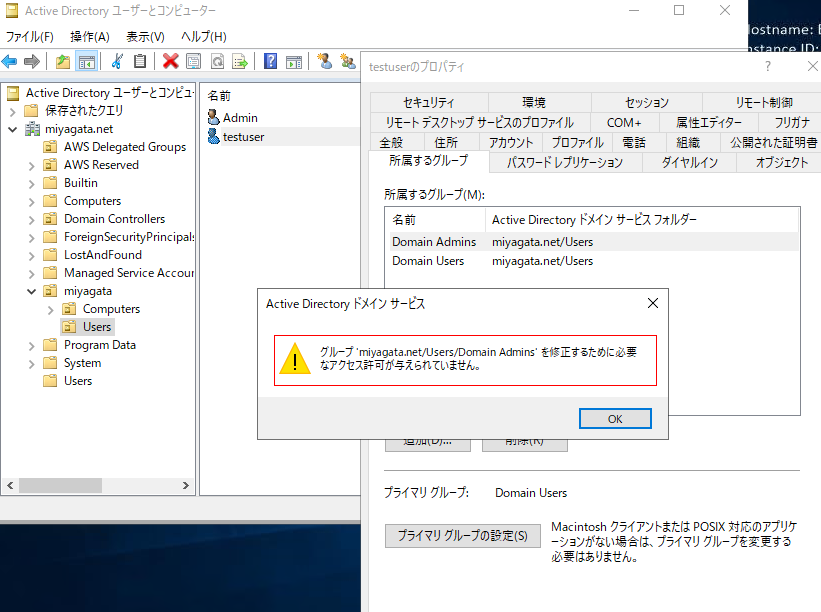Open Help via the blue question mark icon

pyautogui.click(x=269, y=61)
